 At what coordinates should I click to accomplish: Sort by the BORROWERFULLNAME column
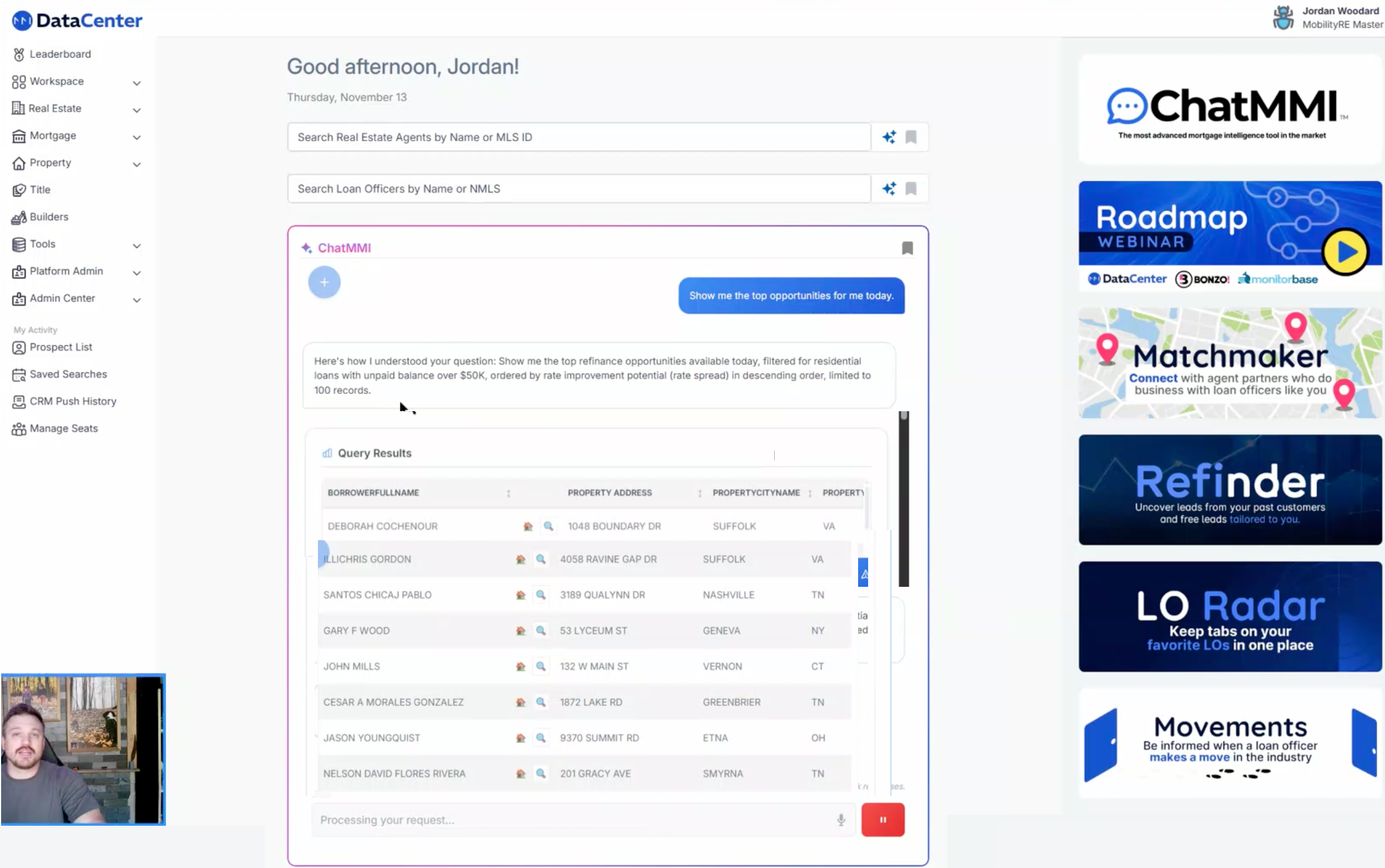(x=373, y=492)
